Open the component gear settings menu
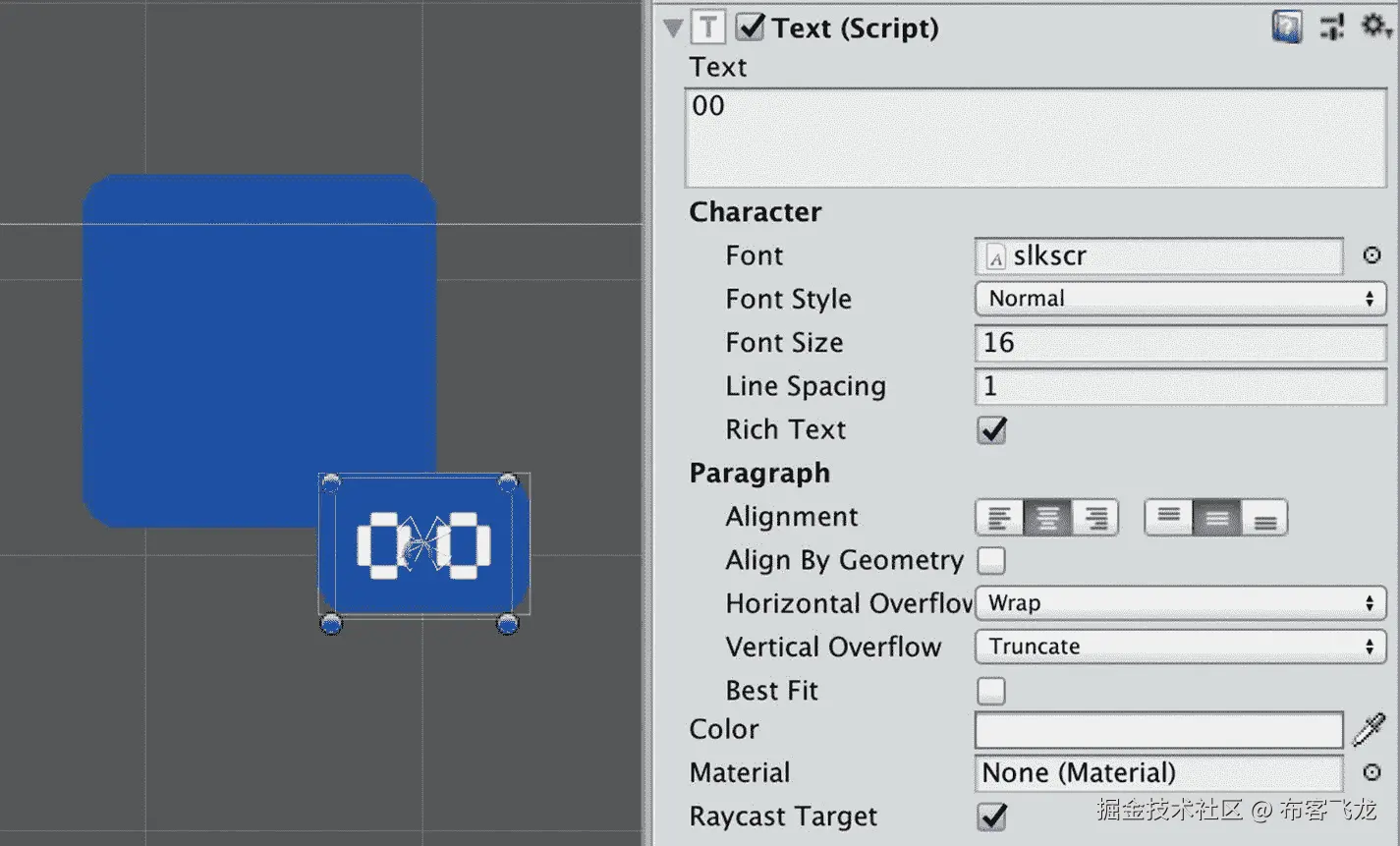1400x846 pixels. click(1376, 27)
